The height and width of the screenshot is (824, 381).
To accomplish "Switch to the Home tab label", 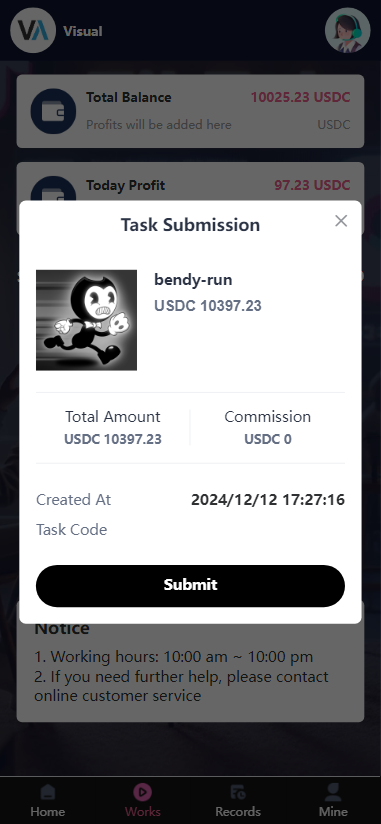I will [x=48, y=811].
